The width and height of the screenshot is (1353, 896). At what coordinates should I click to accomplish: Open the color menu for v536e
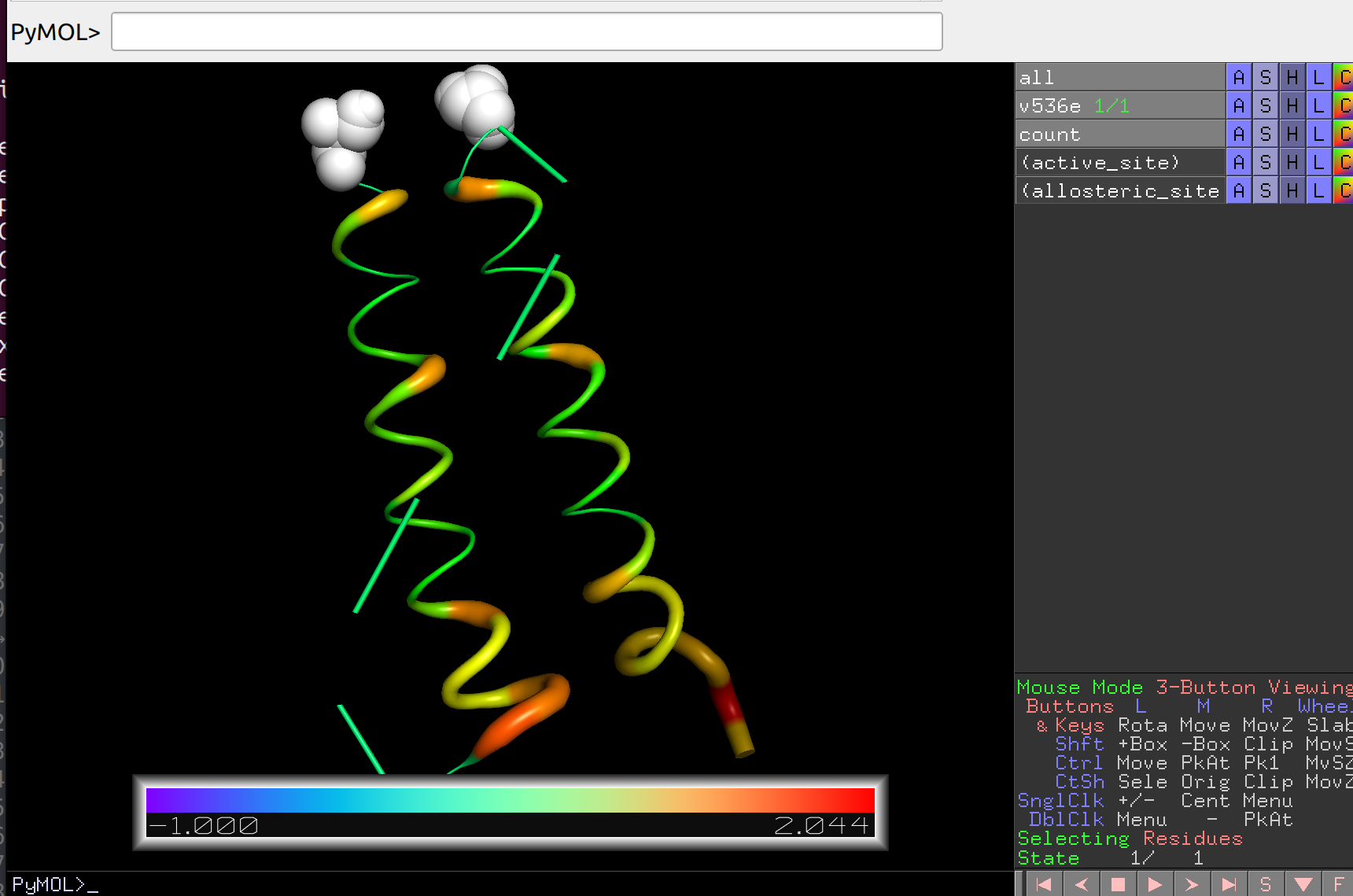pyautogui.click(x=1345, y=105)
